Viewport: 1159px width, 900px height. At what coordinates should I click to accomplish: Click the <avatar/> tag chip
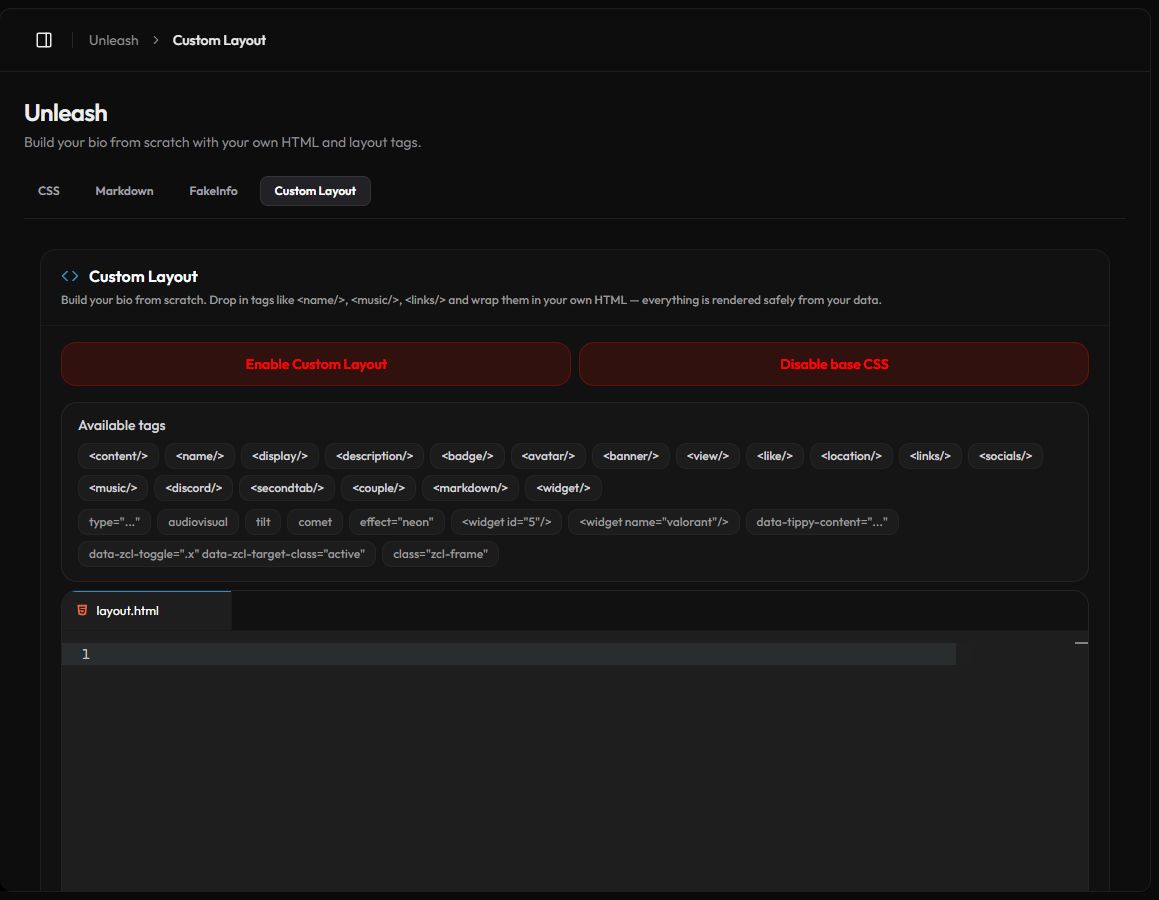(548, 456)
